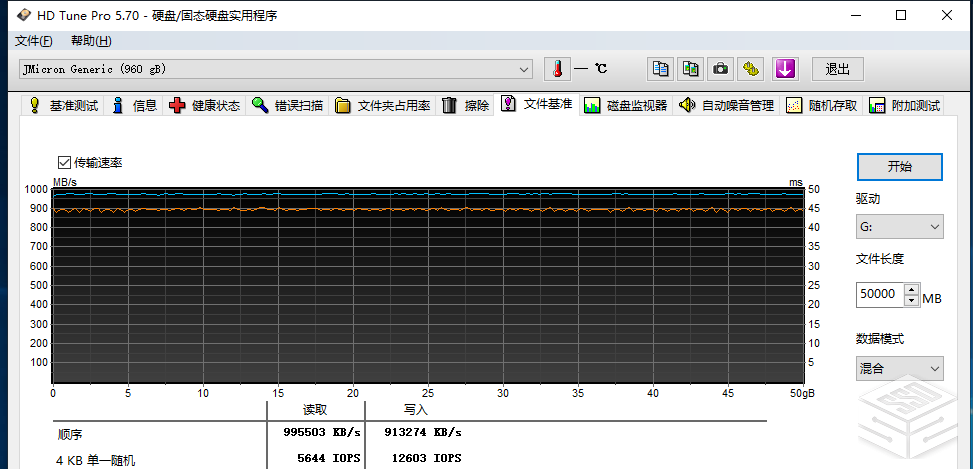
Task: Switch to the 擦除 tab
Action: point(465,105)
